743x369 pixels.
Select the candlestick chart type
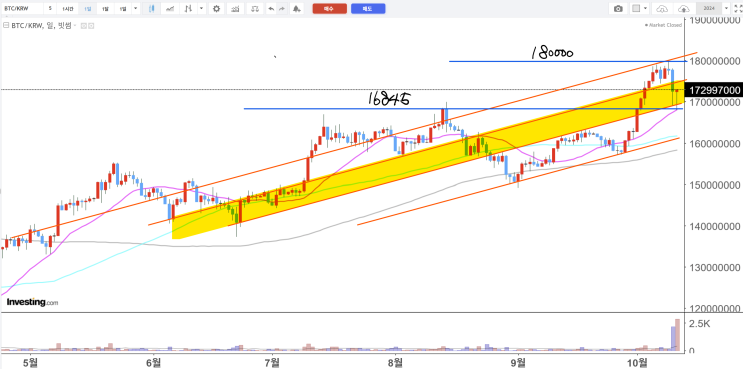pyautogui.click(x=151, y=9)
